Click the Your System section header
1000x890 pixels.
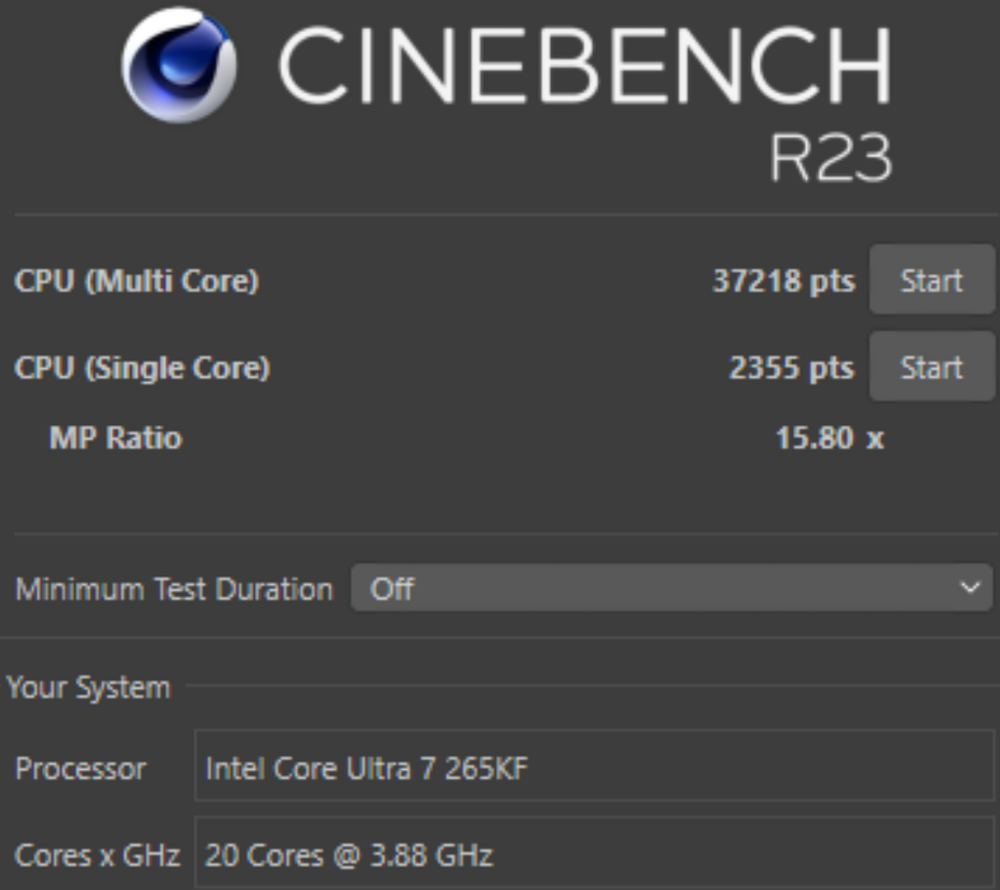(89, 688)
